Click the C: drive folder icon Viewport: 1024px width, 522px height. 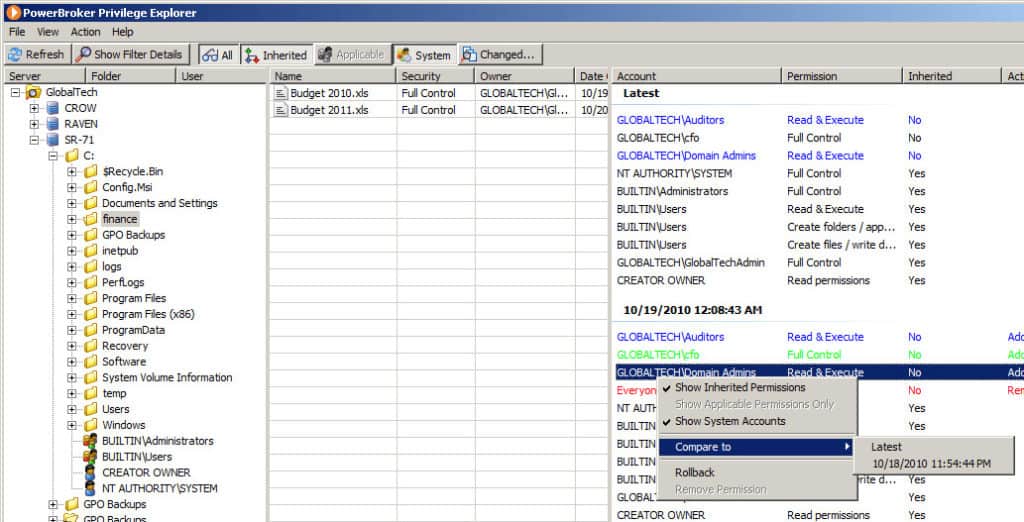point(72,155)
